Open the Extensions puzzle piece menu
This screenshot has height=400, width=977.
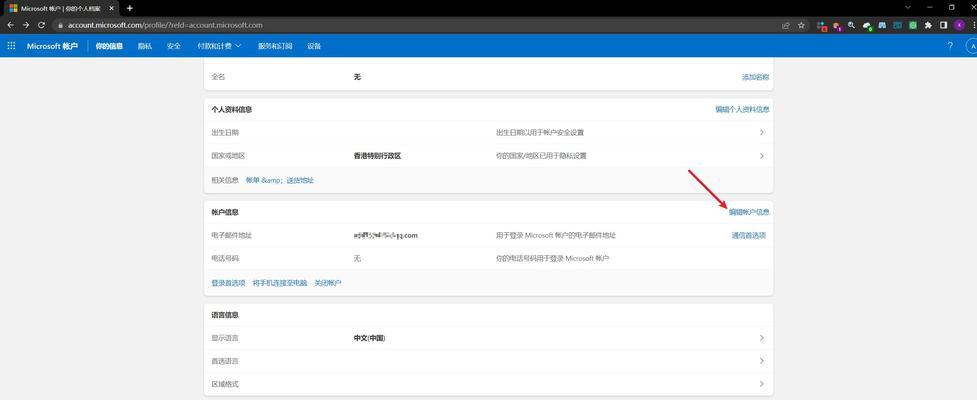pos(928,26)
